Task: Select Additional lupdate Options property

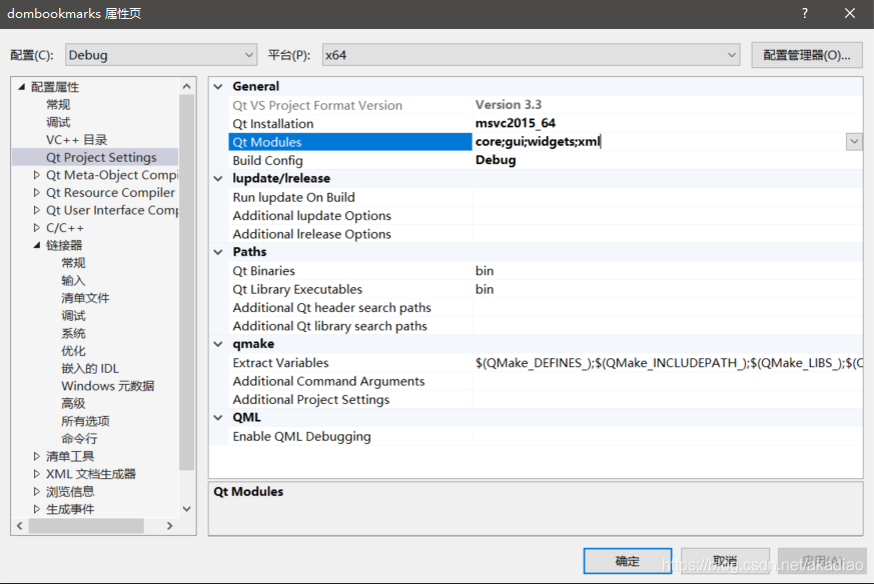Action: pos(545,216)
